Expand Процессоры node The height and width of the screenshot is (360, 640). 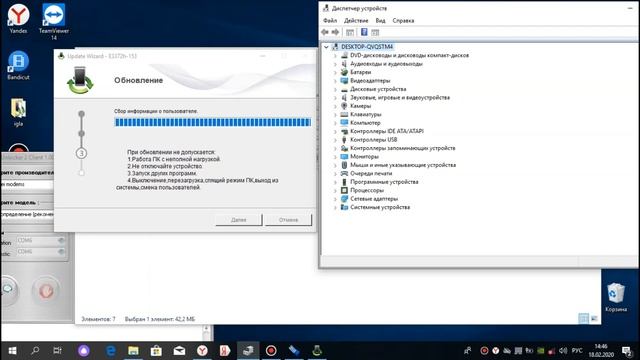tap(335, 191)
